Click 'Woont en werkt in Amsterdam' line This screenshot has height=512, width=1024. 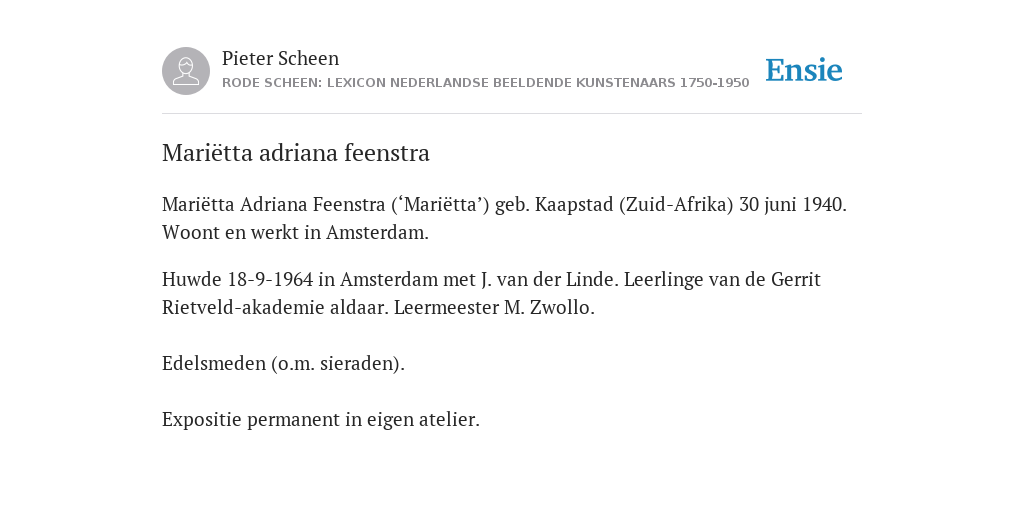coord(295,232)
